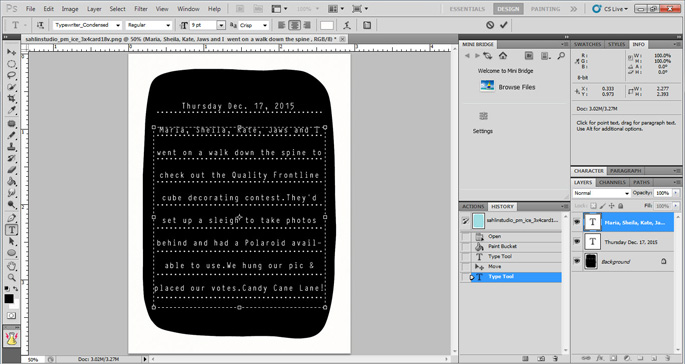Hide the Thursday Dec. 17, 2015 layer
Image resolution: width=685 pixels, height=364 pixels.
pos(577,242)
